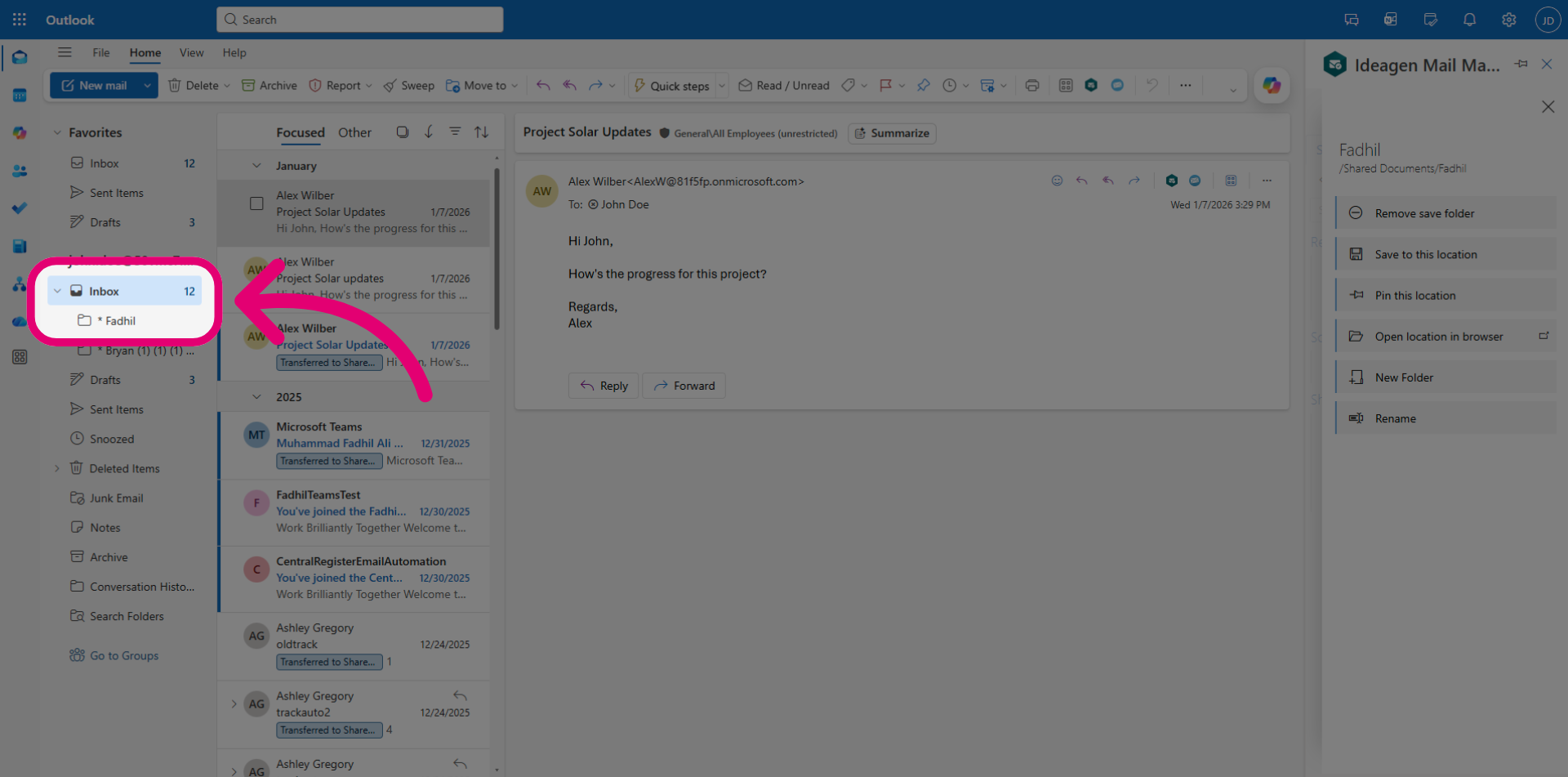Click the Print icon in ribbon

[x=1032, y=85]
